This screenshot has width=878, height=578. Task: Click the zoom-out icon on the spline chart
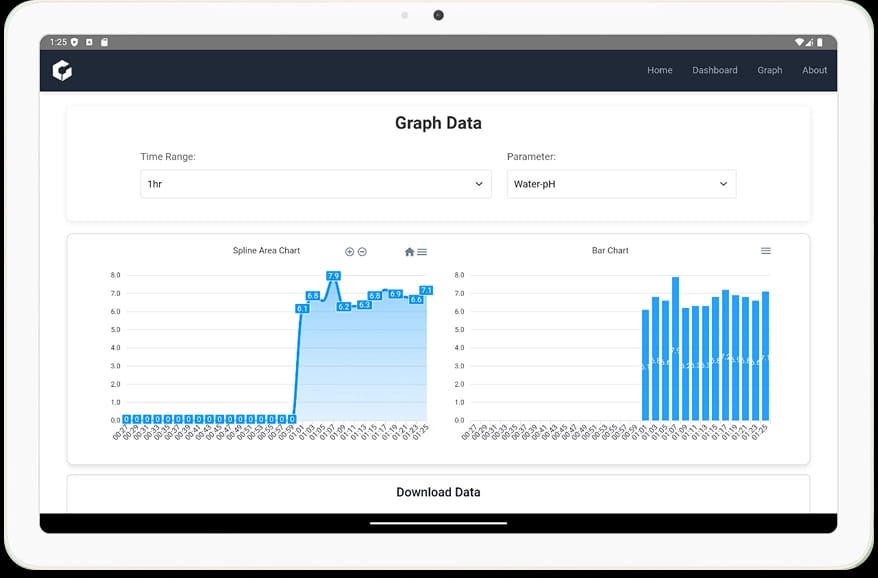(362, 251)
